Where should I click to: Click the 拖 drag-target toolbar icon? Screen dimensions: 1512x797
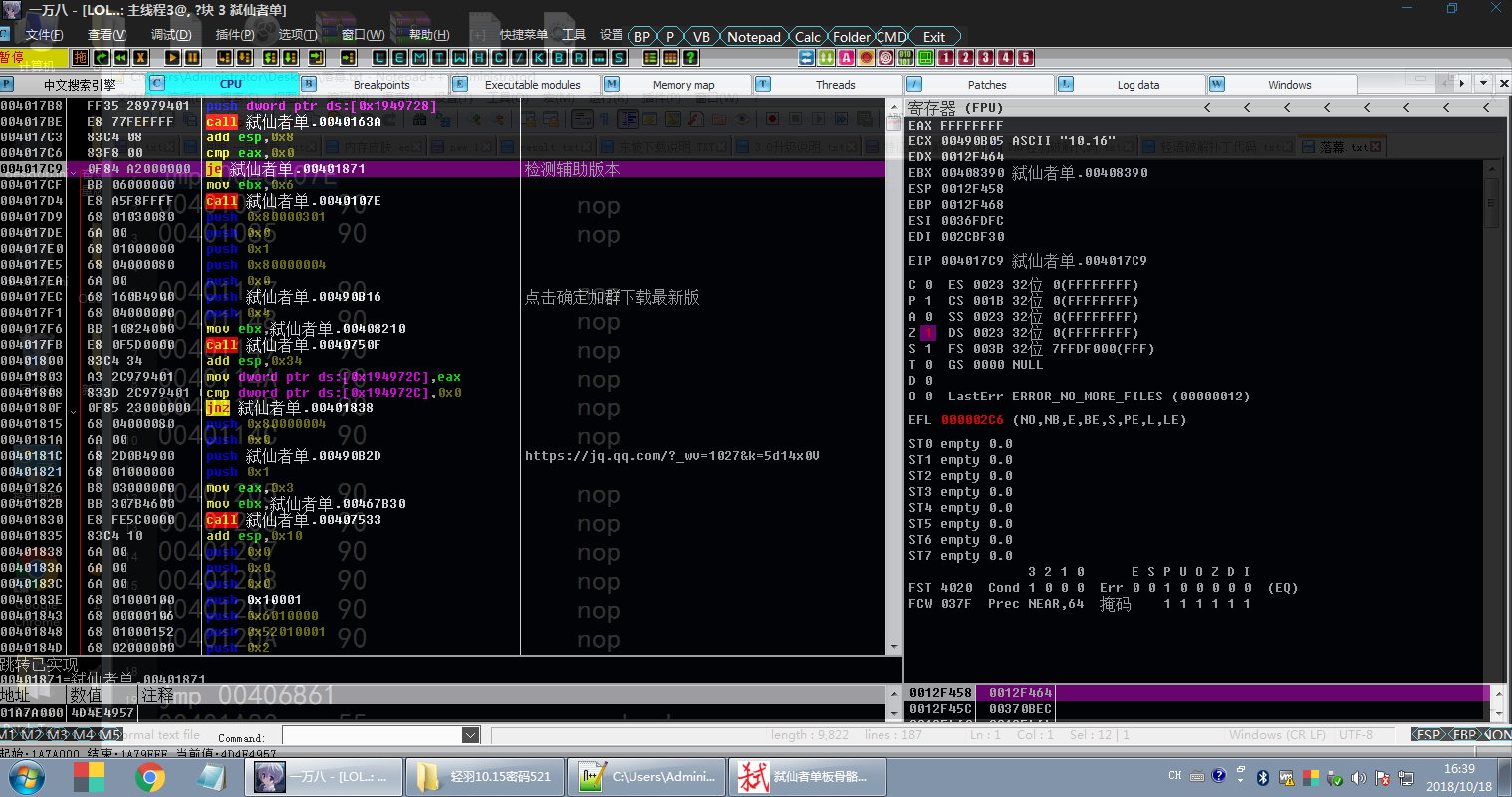coord(80,57)
